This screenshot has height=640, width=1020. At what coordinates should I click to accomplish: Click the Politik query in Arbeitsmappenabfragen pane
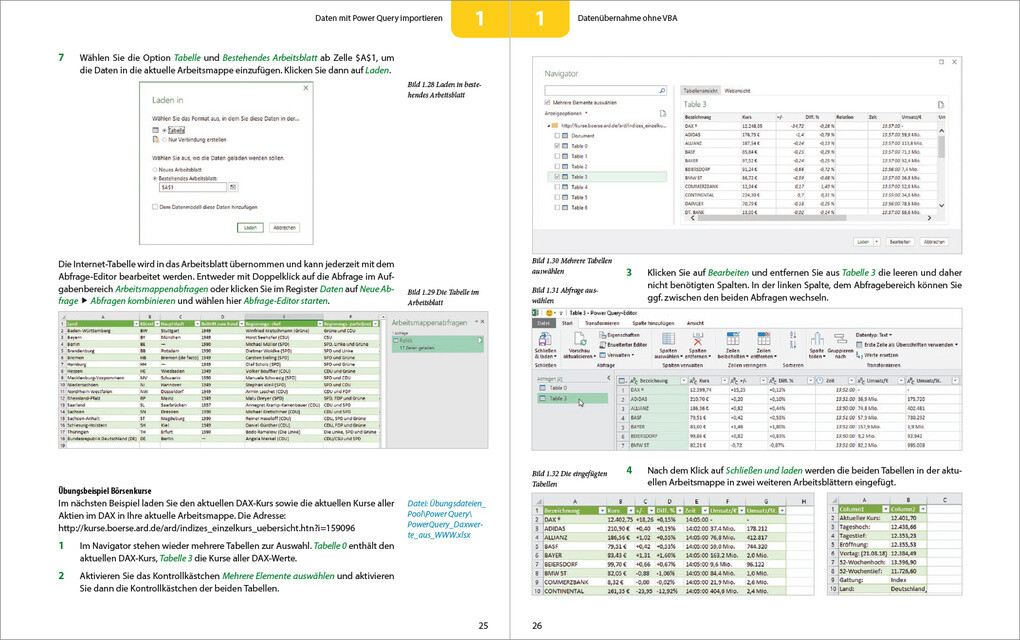tap(438, 344)
